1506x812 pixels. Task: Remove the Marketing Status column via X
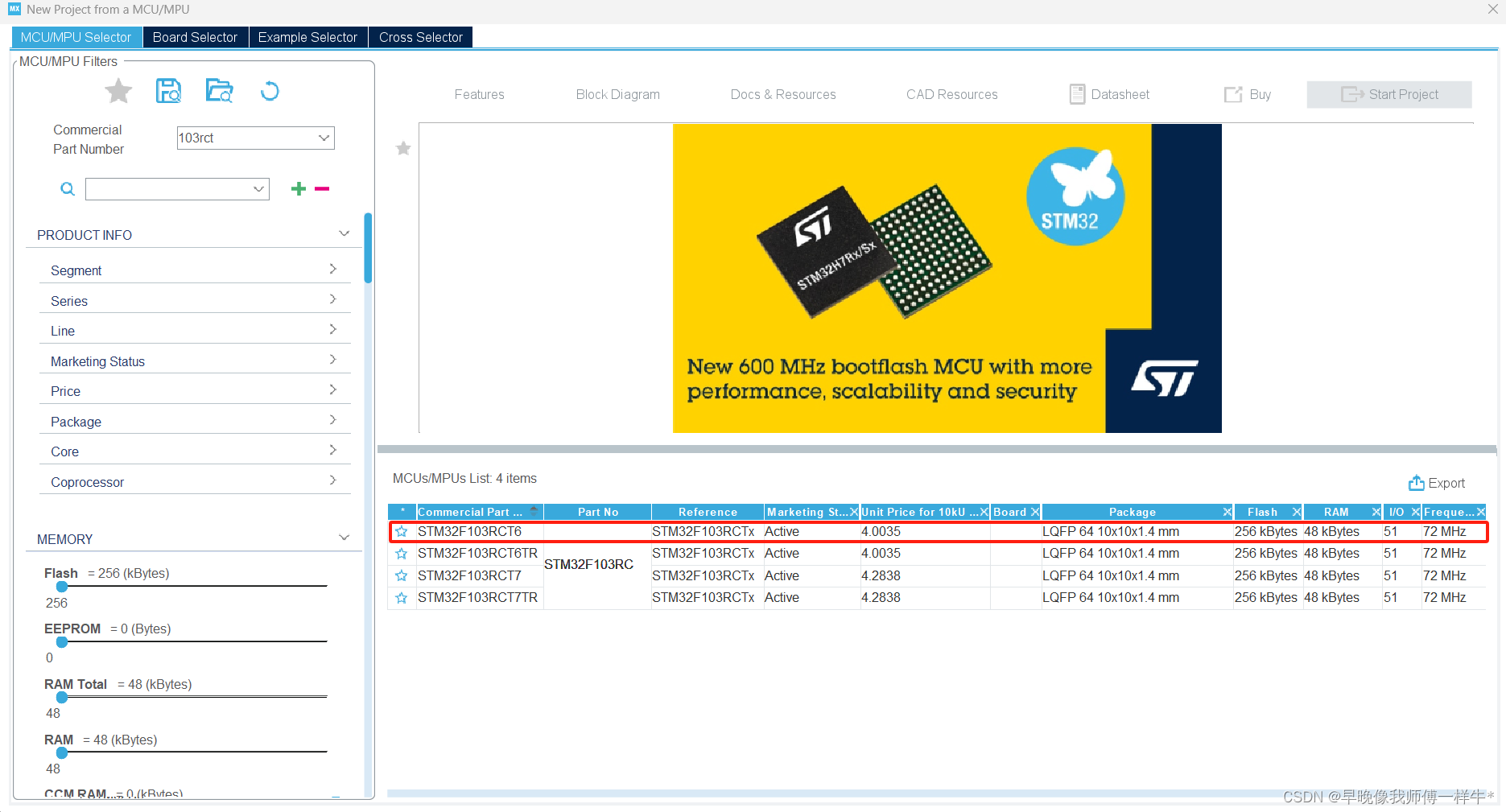(x=854, y=512)
